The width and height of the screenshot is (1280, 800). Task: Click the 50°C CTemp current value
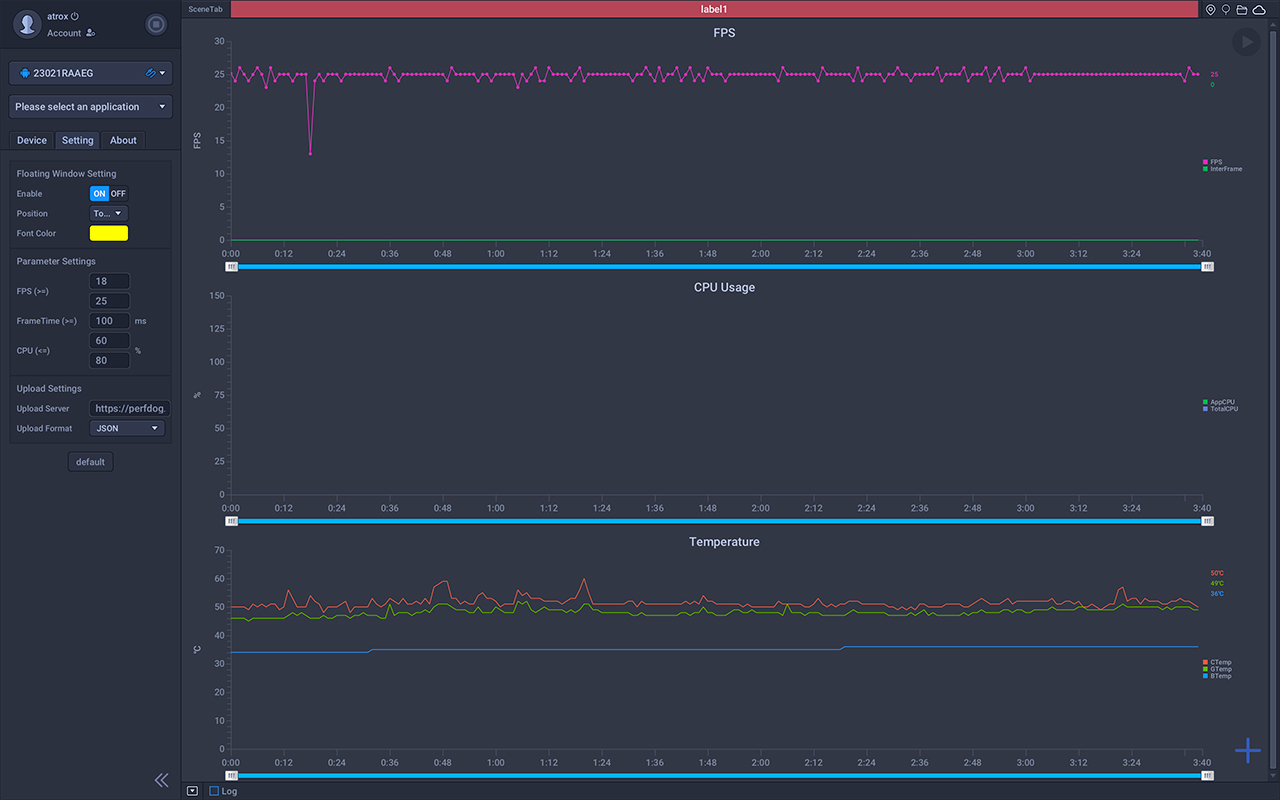point(1217,574)
